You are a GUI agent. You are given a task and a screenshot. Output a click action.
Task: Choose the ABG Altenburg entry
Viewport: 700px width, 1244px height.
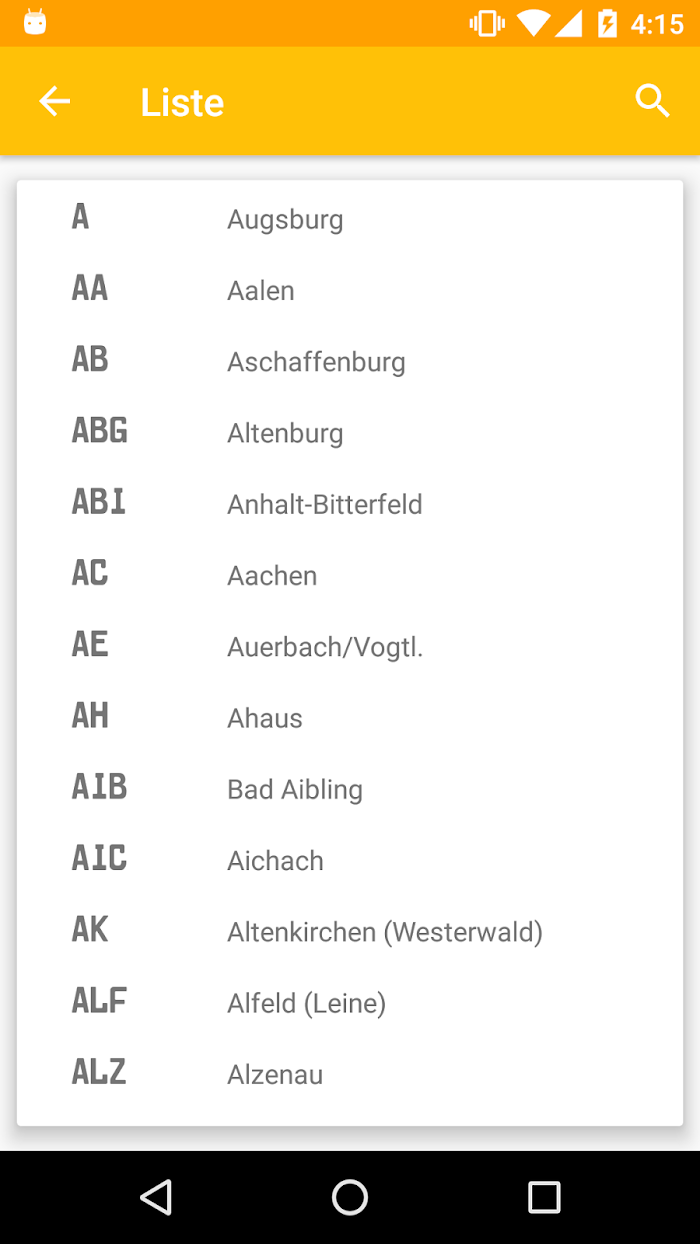coord(350,433)
